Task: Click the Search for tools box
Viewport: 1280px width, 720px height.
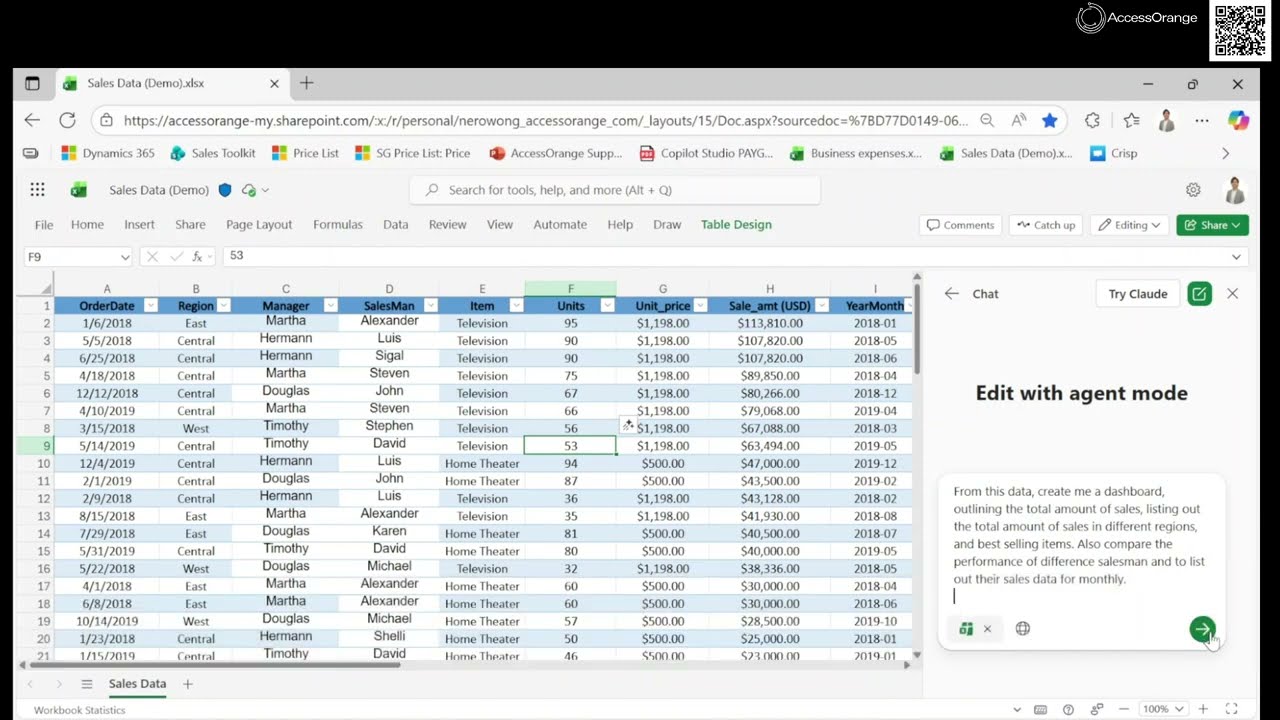Action: point(615,190)
